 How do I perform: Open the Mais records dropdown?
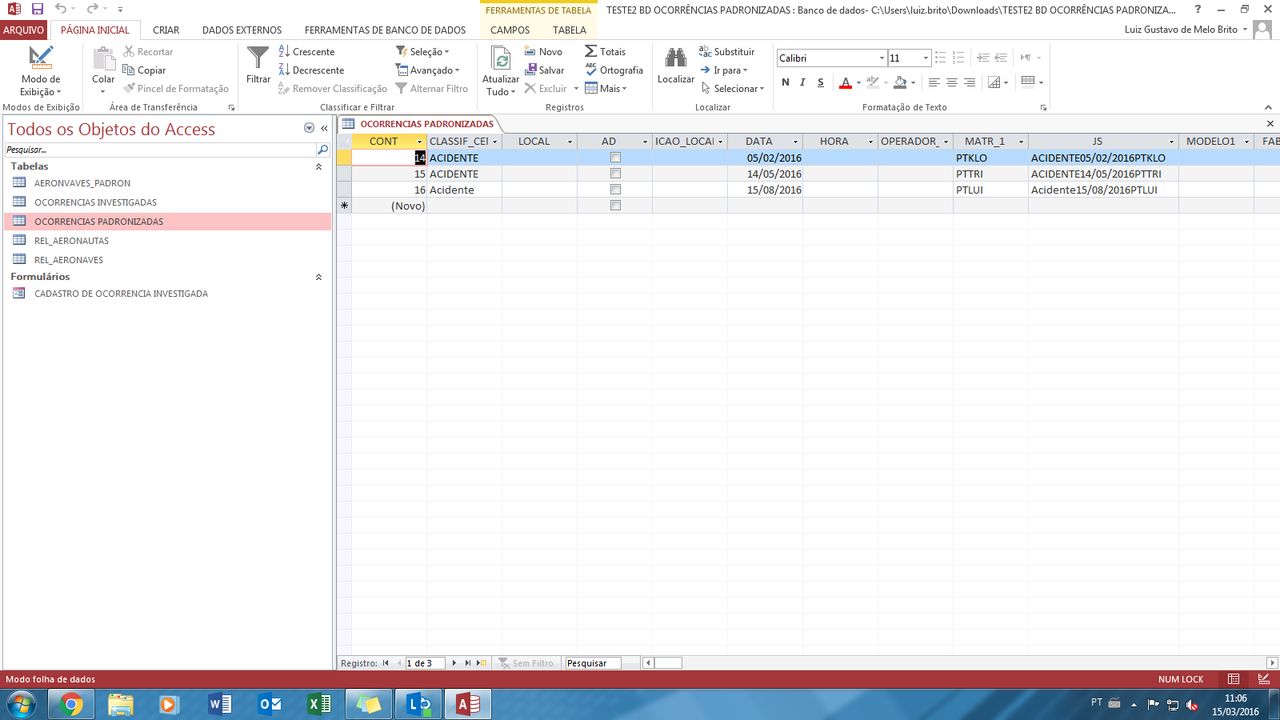[x=606, y=88]
